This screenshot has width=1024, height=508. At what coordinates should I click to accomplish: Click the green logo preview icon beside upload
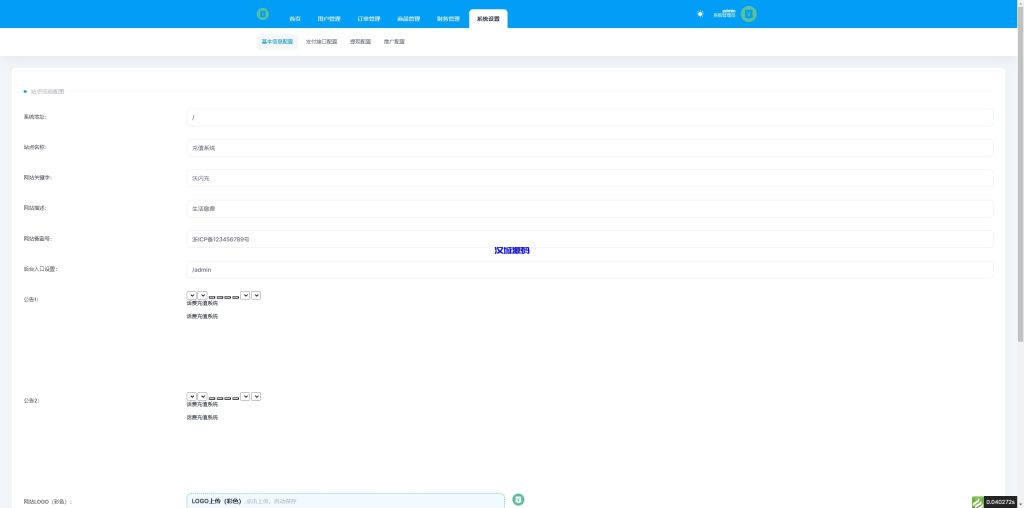click(519, 499)
